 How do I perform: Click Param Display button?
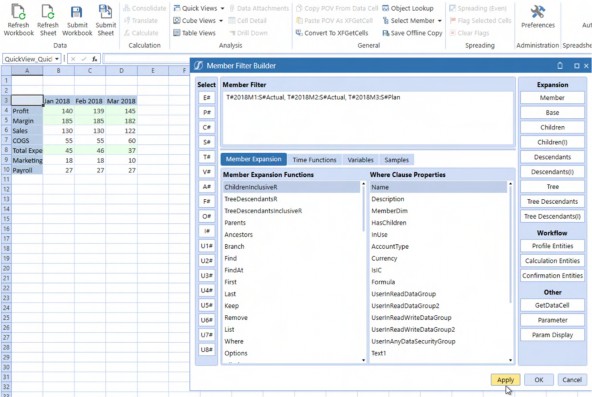[552, 335]
